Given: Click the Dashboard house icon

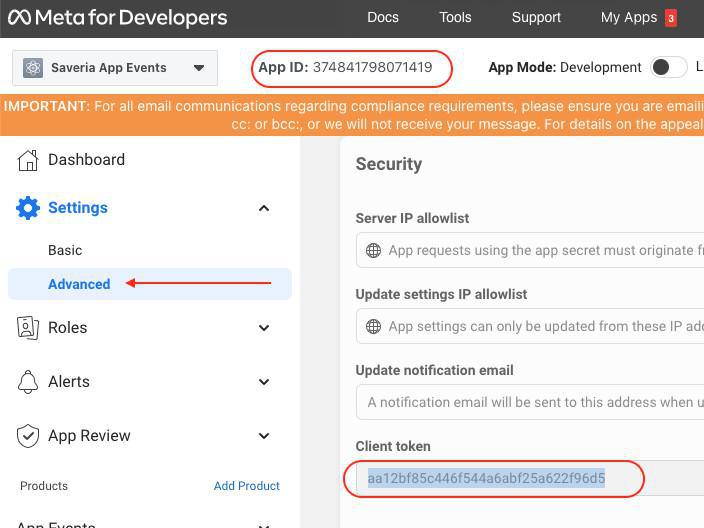Looking at the screenshot, I should click(29, 160).
